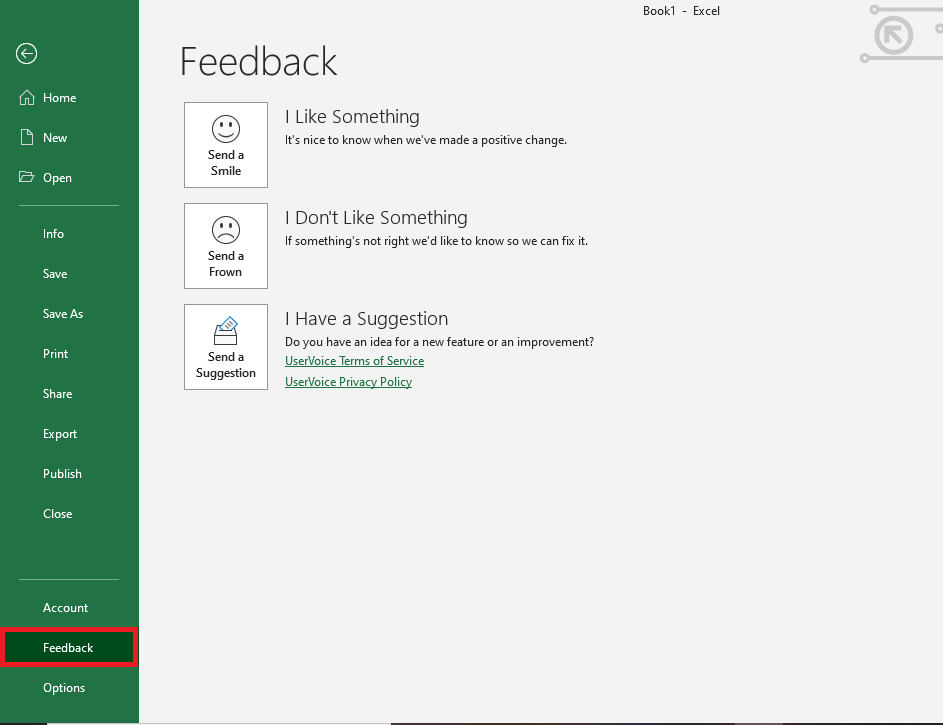Click text "It's nice to know when we've made a positive change."
Screen dimensions: 943x725
(x=426, y=140)
